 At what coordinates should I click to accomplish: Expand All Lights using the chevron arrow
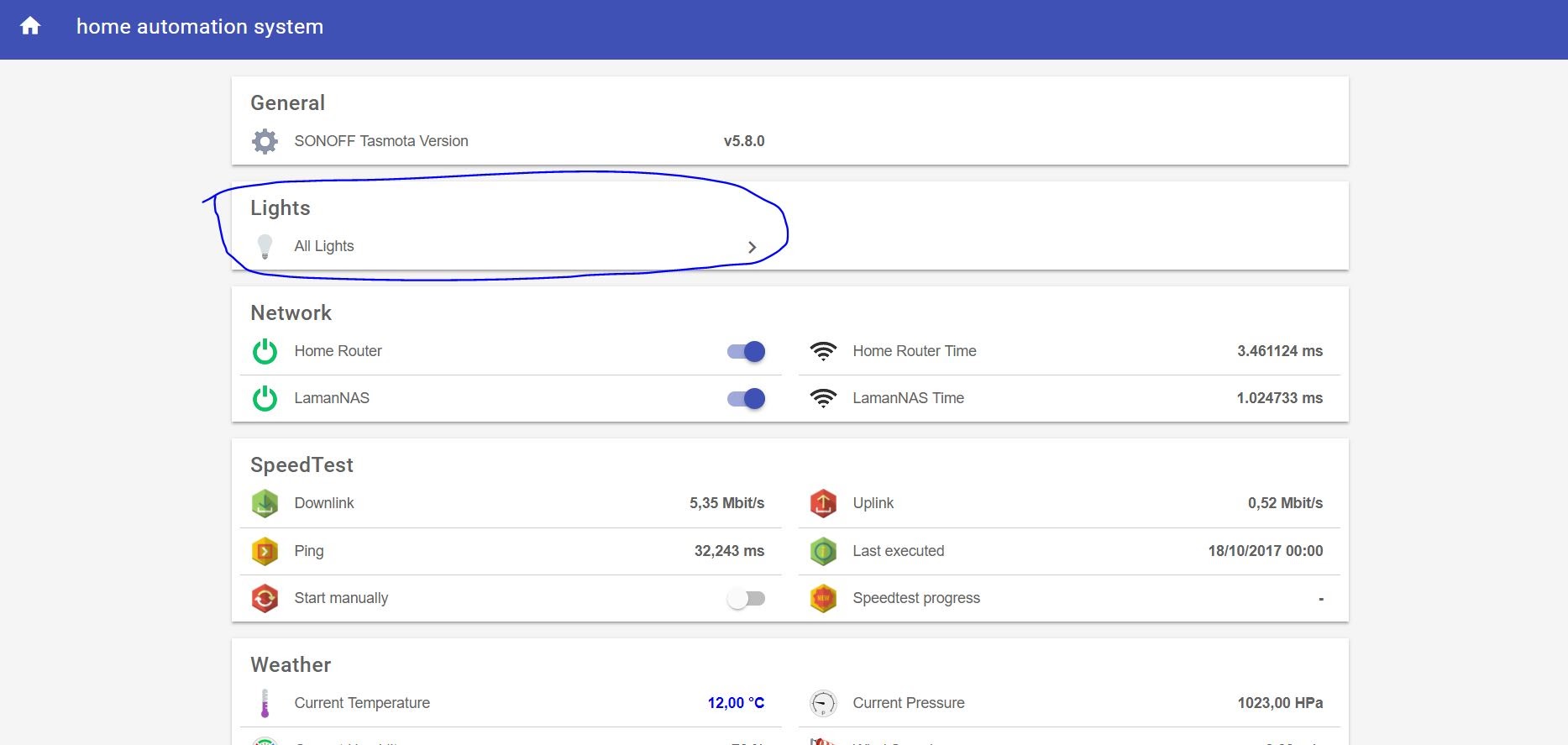[752, 247]
